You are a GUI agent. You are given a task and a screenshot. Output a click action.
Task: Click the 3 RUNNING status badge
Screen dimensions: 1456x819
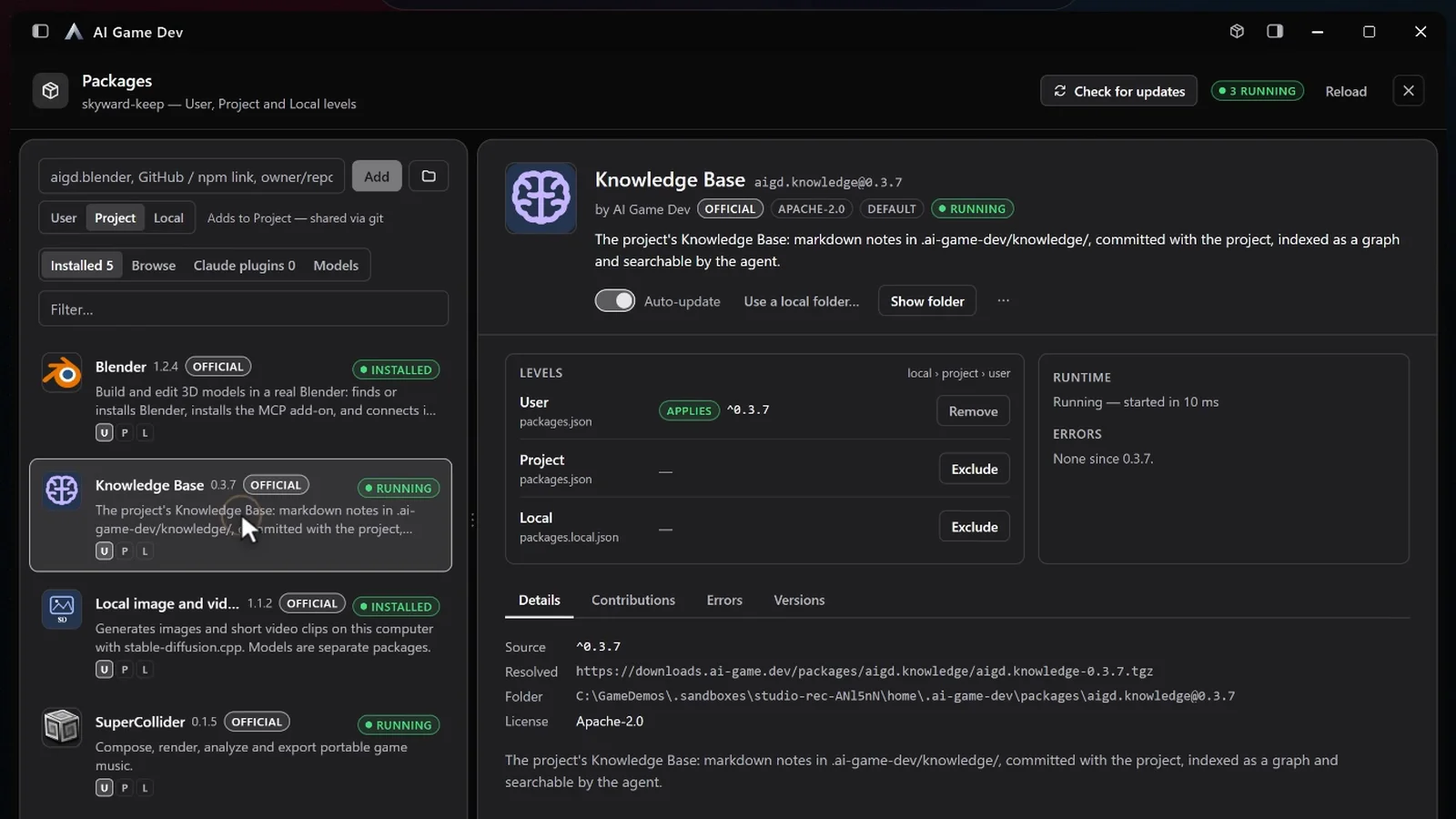[1258, 91]
